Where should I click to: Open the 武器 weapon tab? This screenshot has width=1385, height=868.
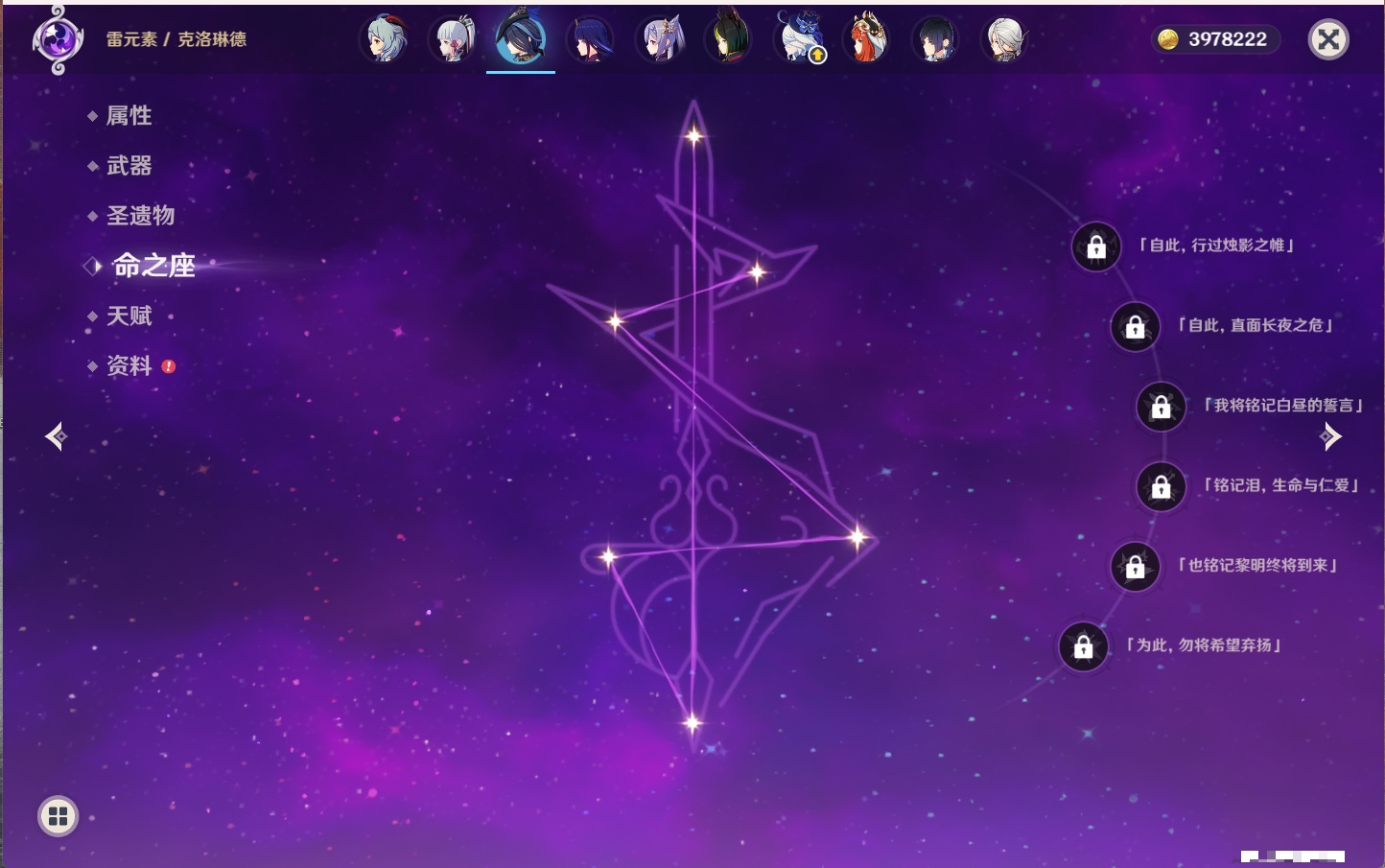coord(129,166)
